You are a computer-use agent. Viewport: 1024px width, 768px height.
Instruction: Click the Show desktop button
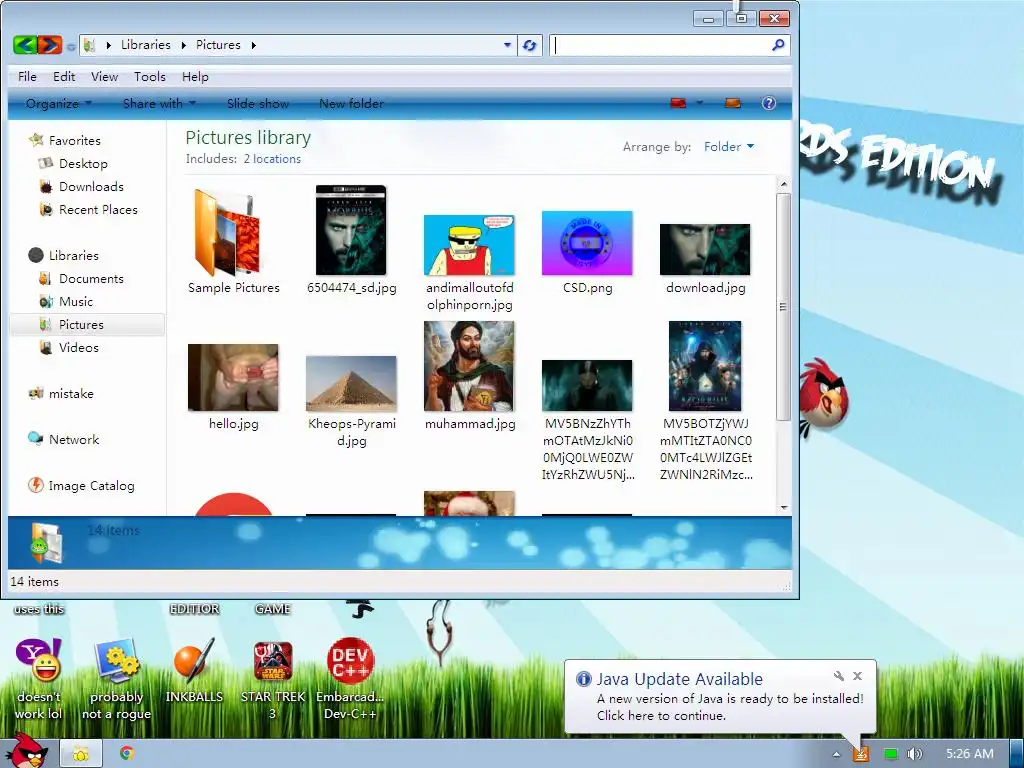click(1017, 754)
